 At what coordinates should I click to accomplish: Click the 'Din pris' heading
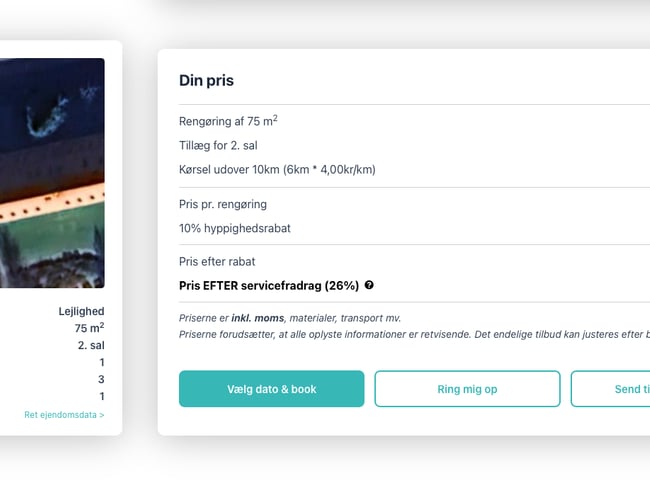(206, 80)
